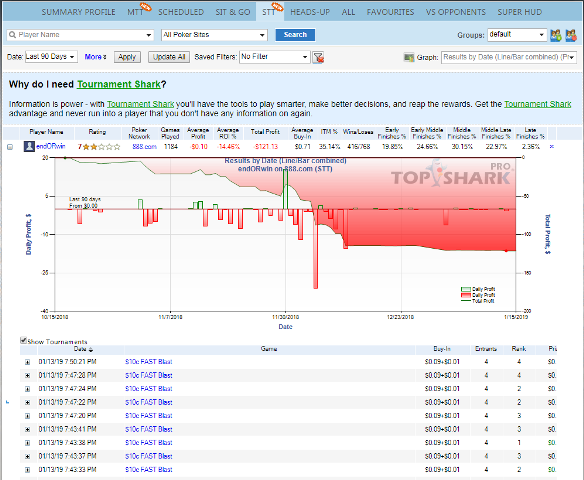
Task: Click the Apply button
Action: (127, 57)
